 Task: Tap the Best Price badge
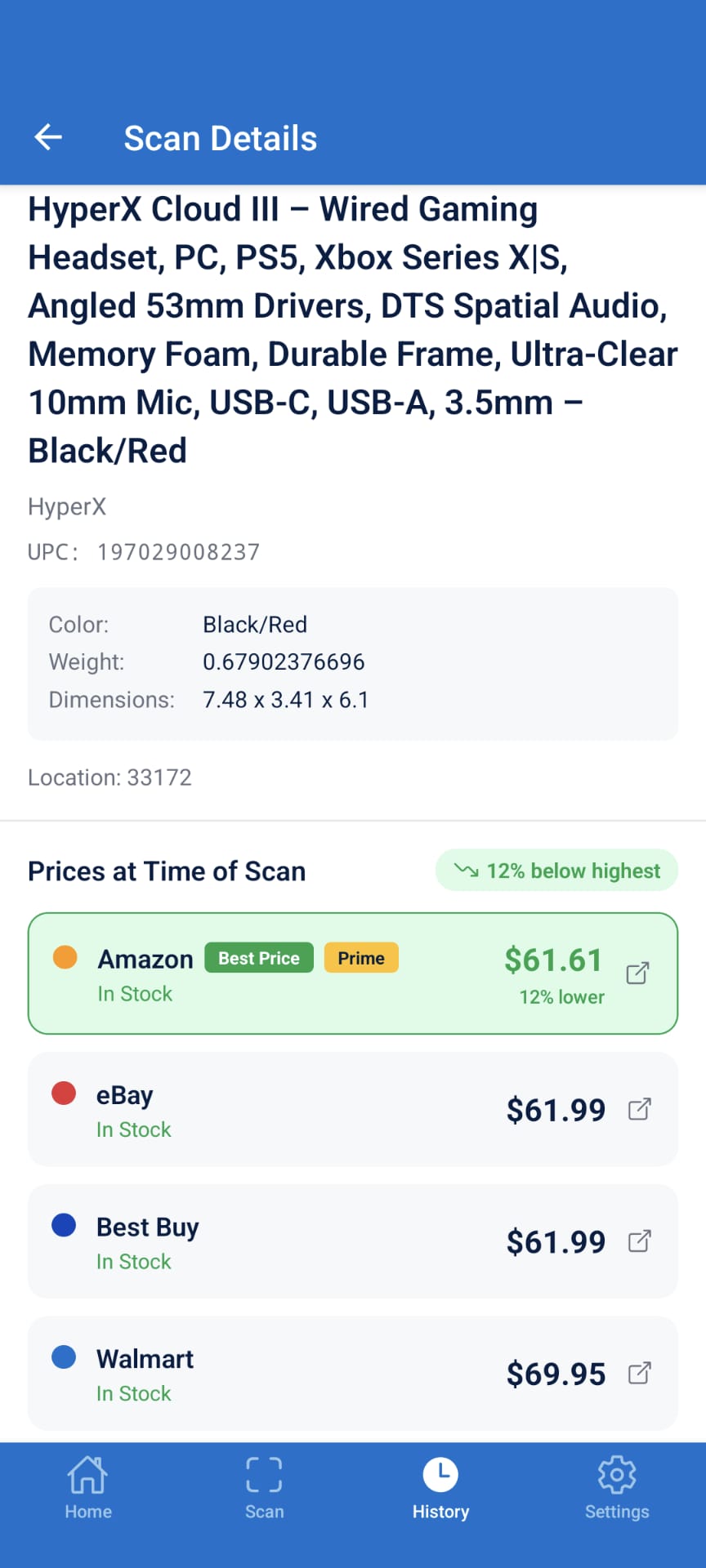click(x=259, y=958)
